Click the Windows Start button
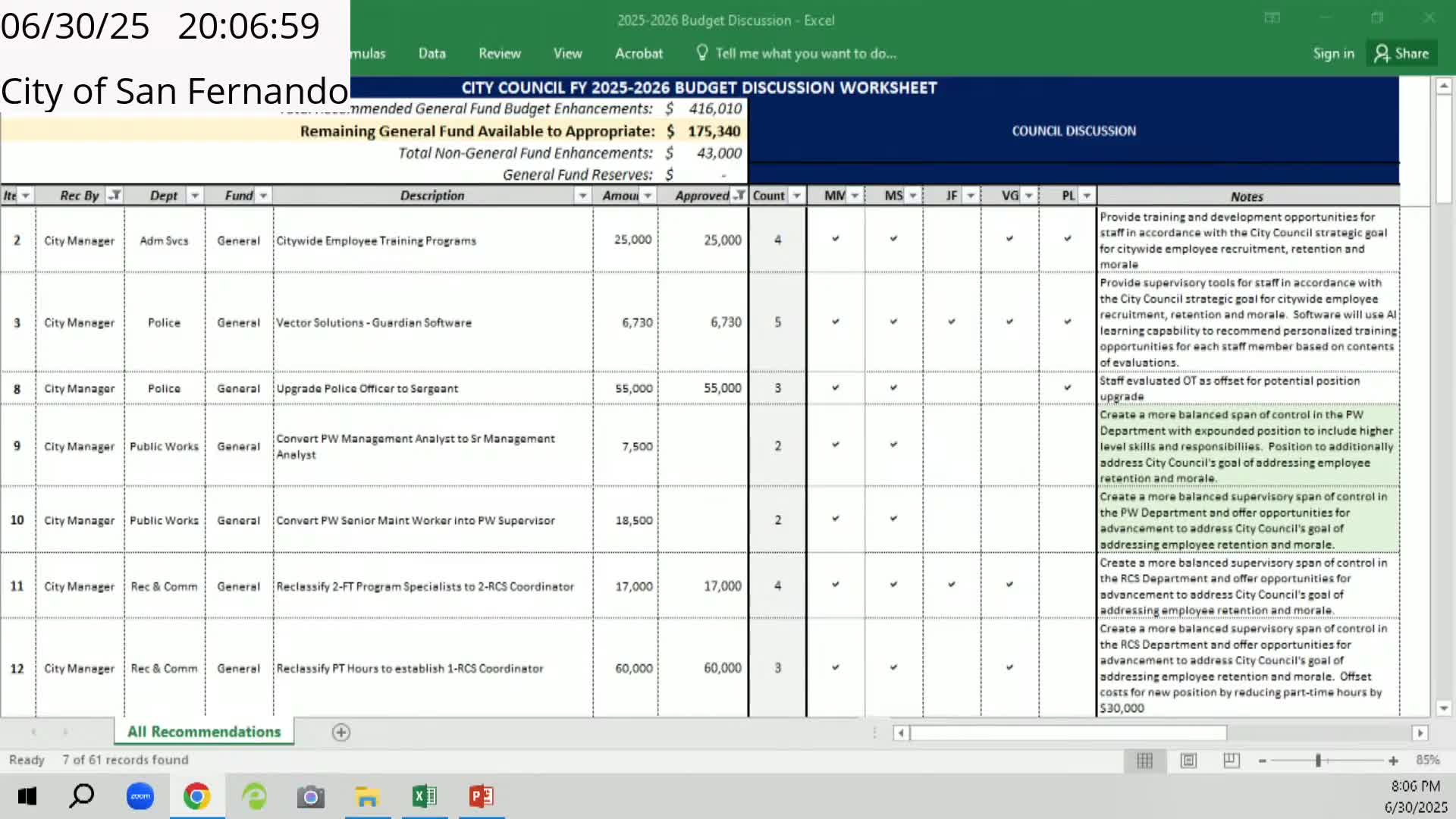Screen dimensions: 1456x819 click(27, 796)
